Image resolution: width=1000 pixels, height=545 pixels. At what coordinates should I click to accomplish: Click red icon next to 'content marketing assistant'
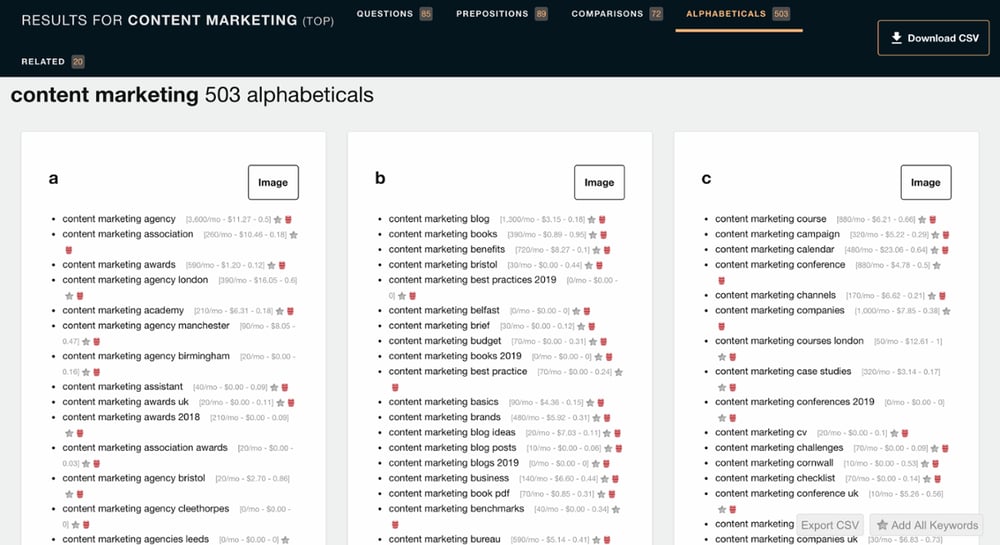(x=285, y=388)
